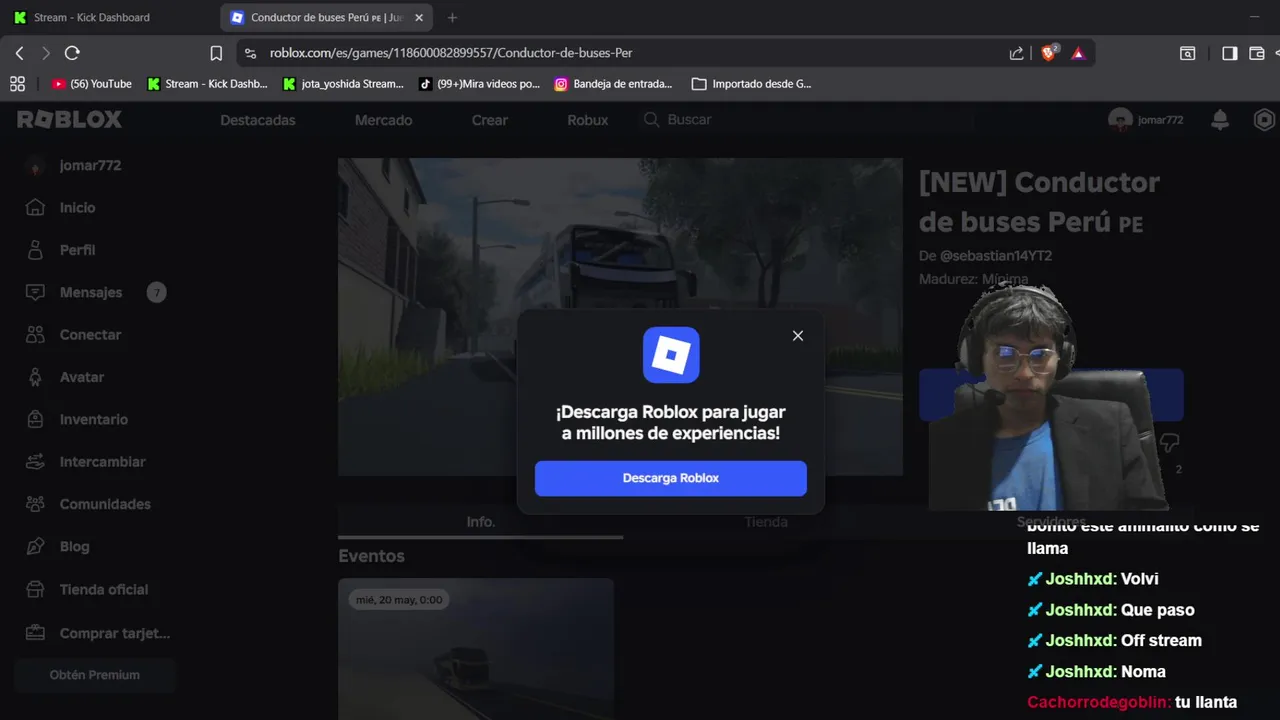Viewport: 1280px width, 720px height.
Task: Click the Roblox logo in header
Action: 69,120
